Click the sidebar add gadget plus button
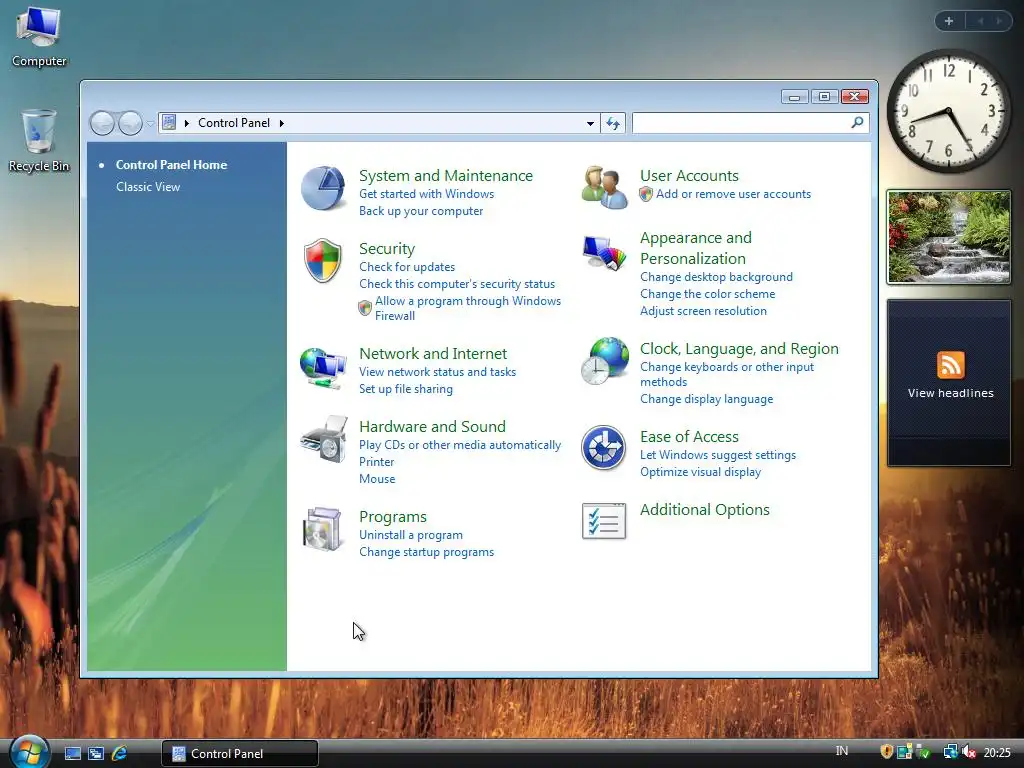The width and height of the screenshot is (1024, 768). coord(949,21)
